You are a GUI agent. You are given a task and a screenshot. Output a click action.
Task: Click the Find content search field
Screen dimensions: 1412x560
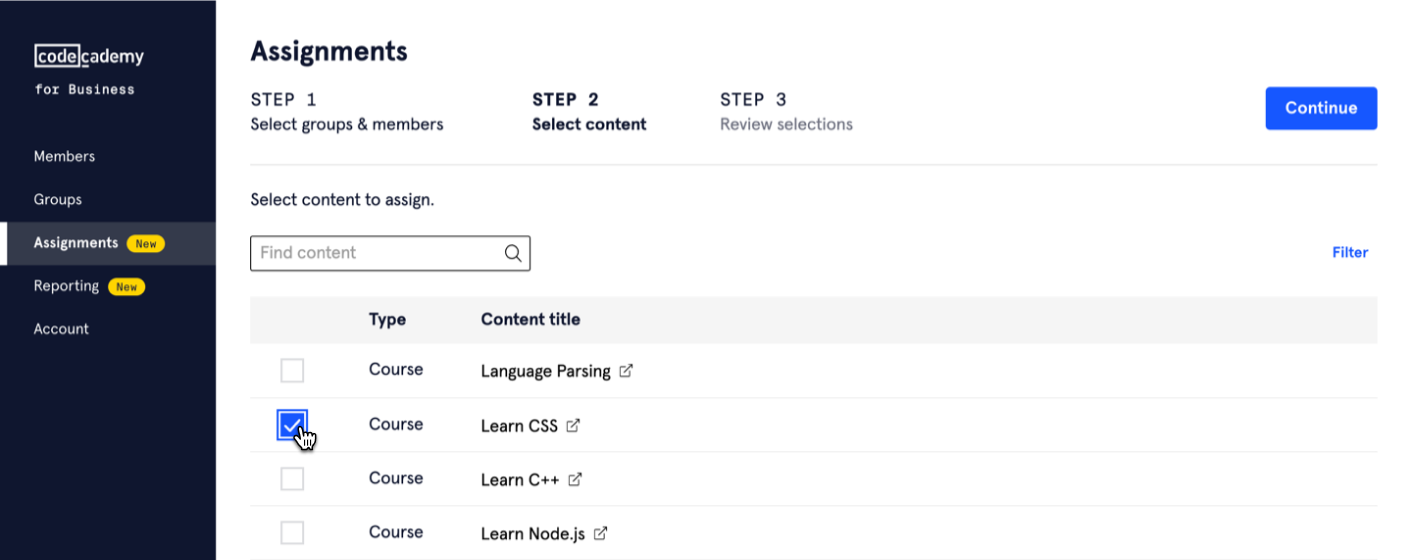[x=378, y=253]
